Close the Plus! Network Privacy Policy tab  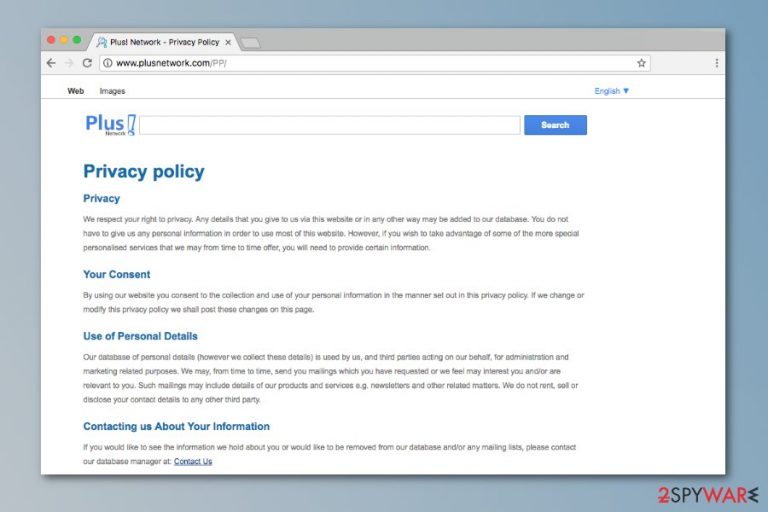(228, 43)
